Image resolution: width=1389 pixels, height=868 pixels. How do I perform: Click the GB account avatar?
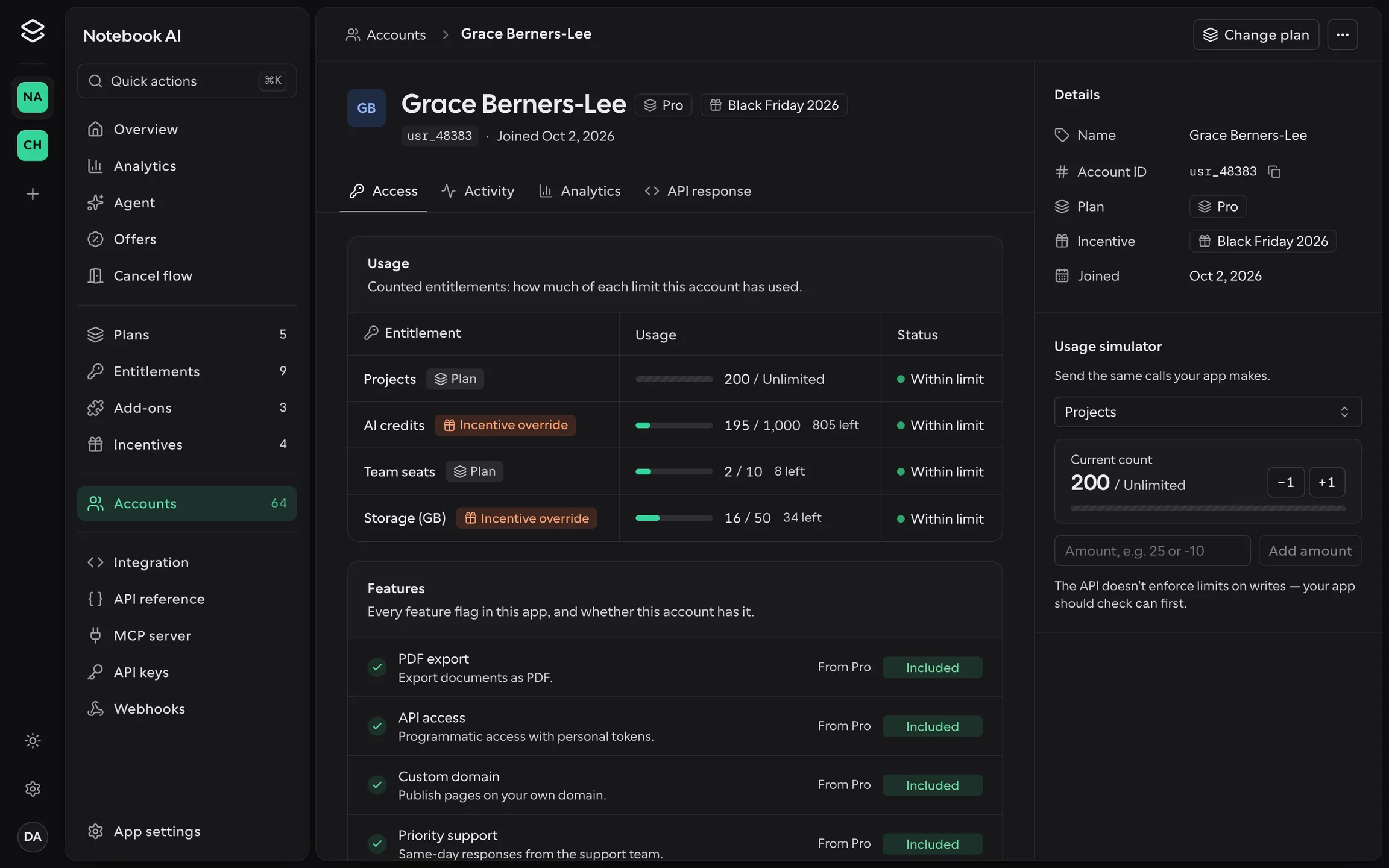tap(366, 108)
